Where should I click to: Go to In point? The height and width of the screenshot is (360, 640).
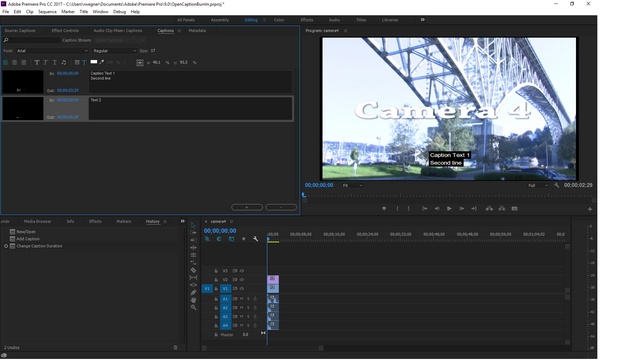tap(424, 209)
